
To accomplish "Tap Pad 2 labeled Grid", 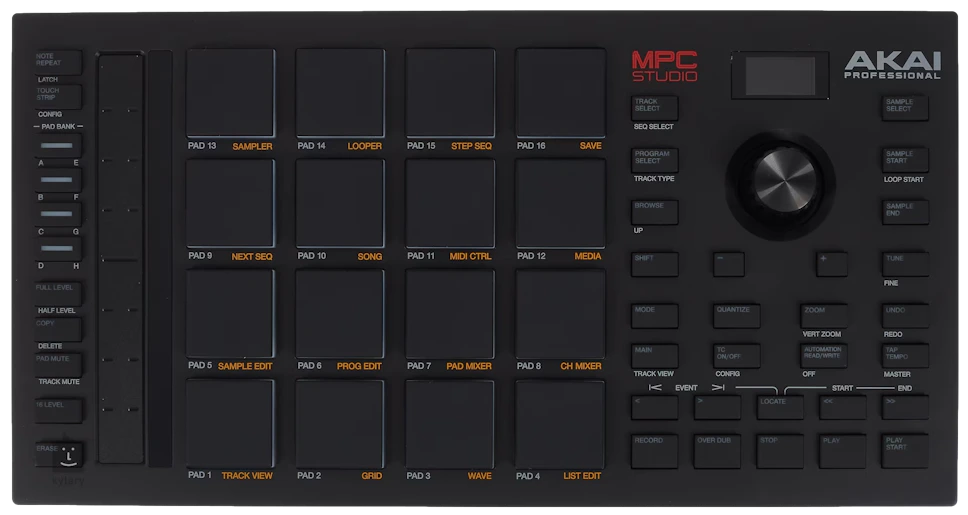I will (340, 424).
